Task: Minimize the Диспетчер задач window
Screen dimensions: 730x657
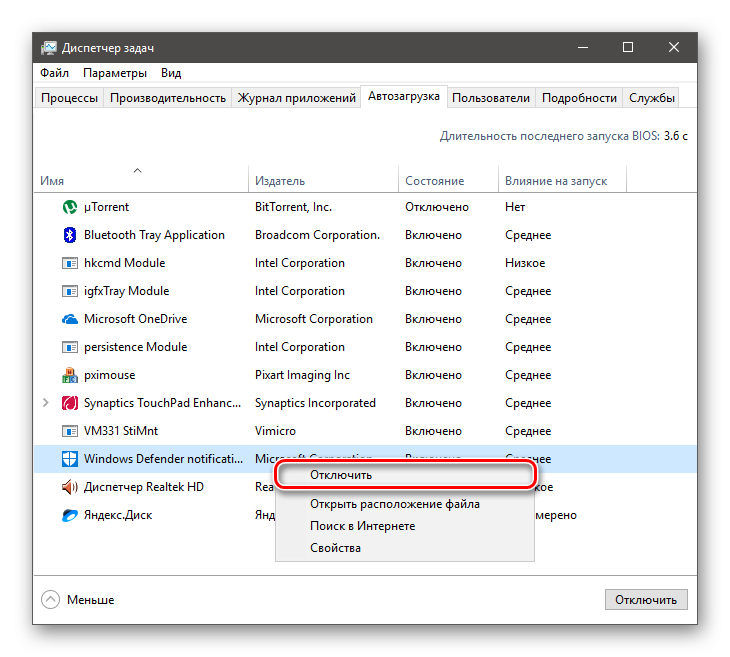Action: pos(583,47)
